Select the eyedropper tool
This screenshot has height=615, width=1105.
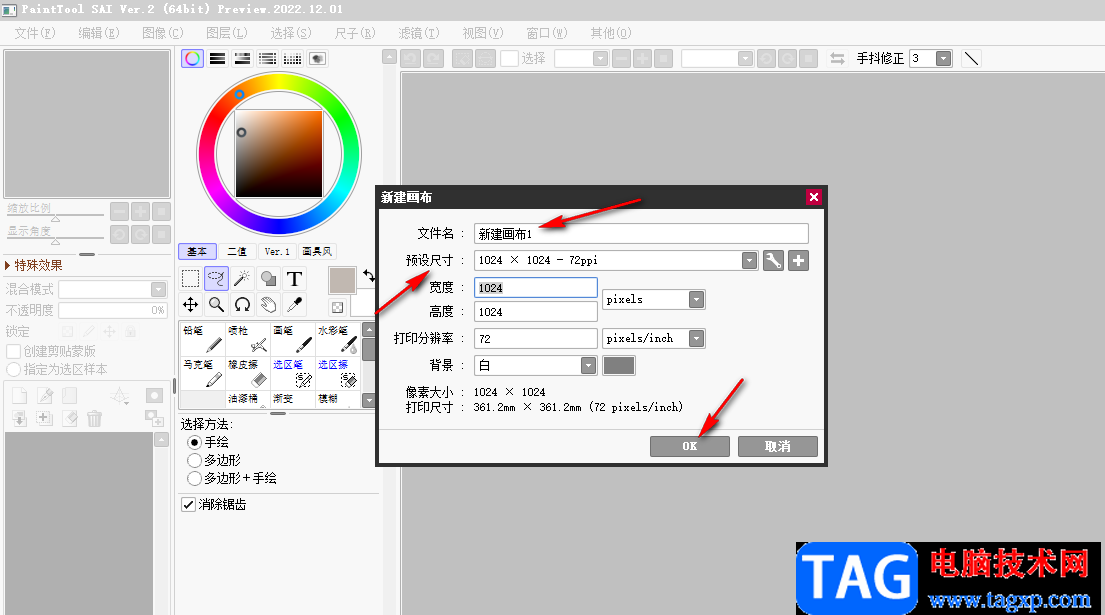point(295,304)
